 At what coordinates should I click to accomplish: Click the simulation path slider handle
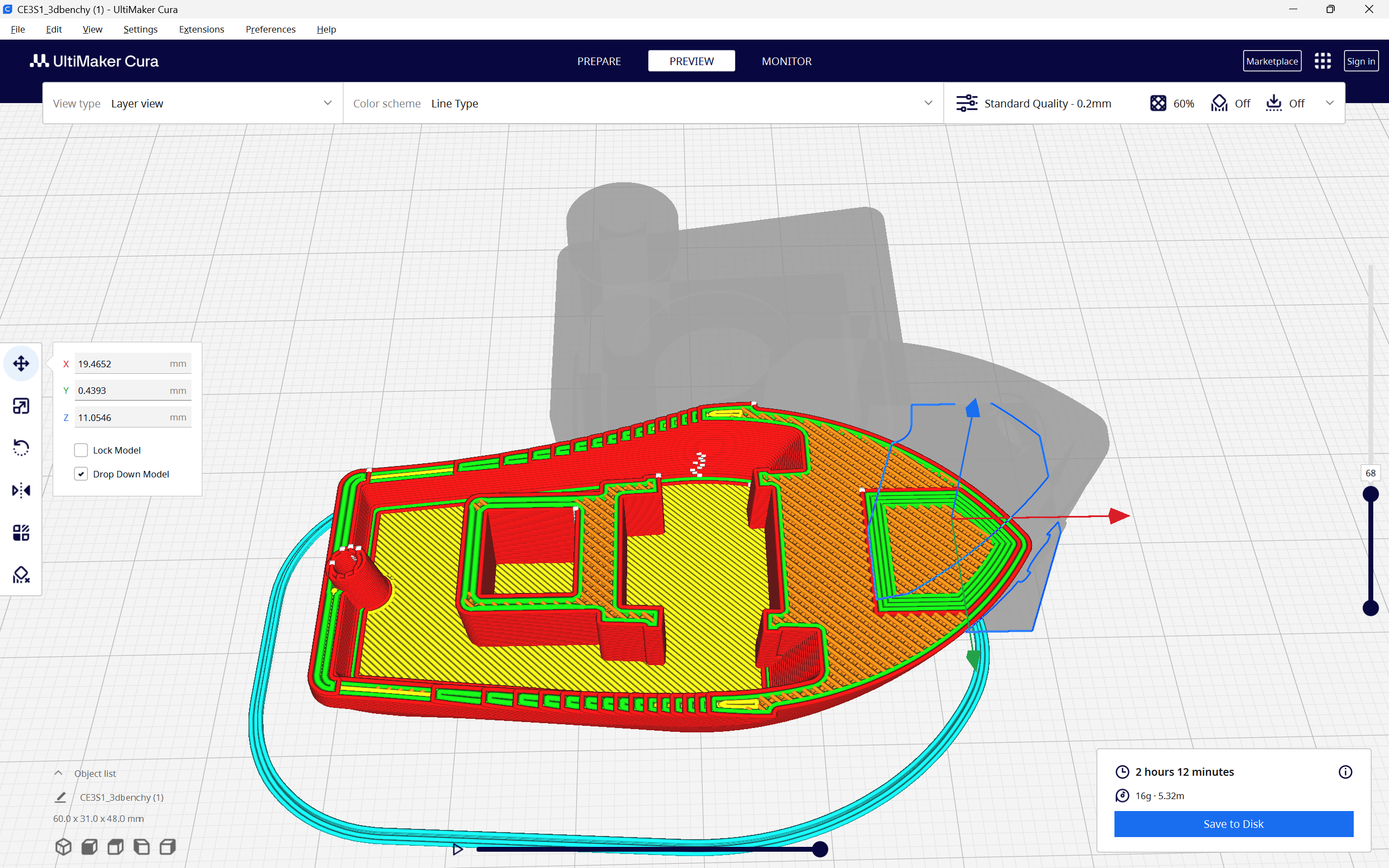(x=820, y=849)
